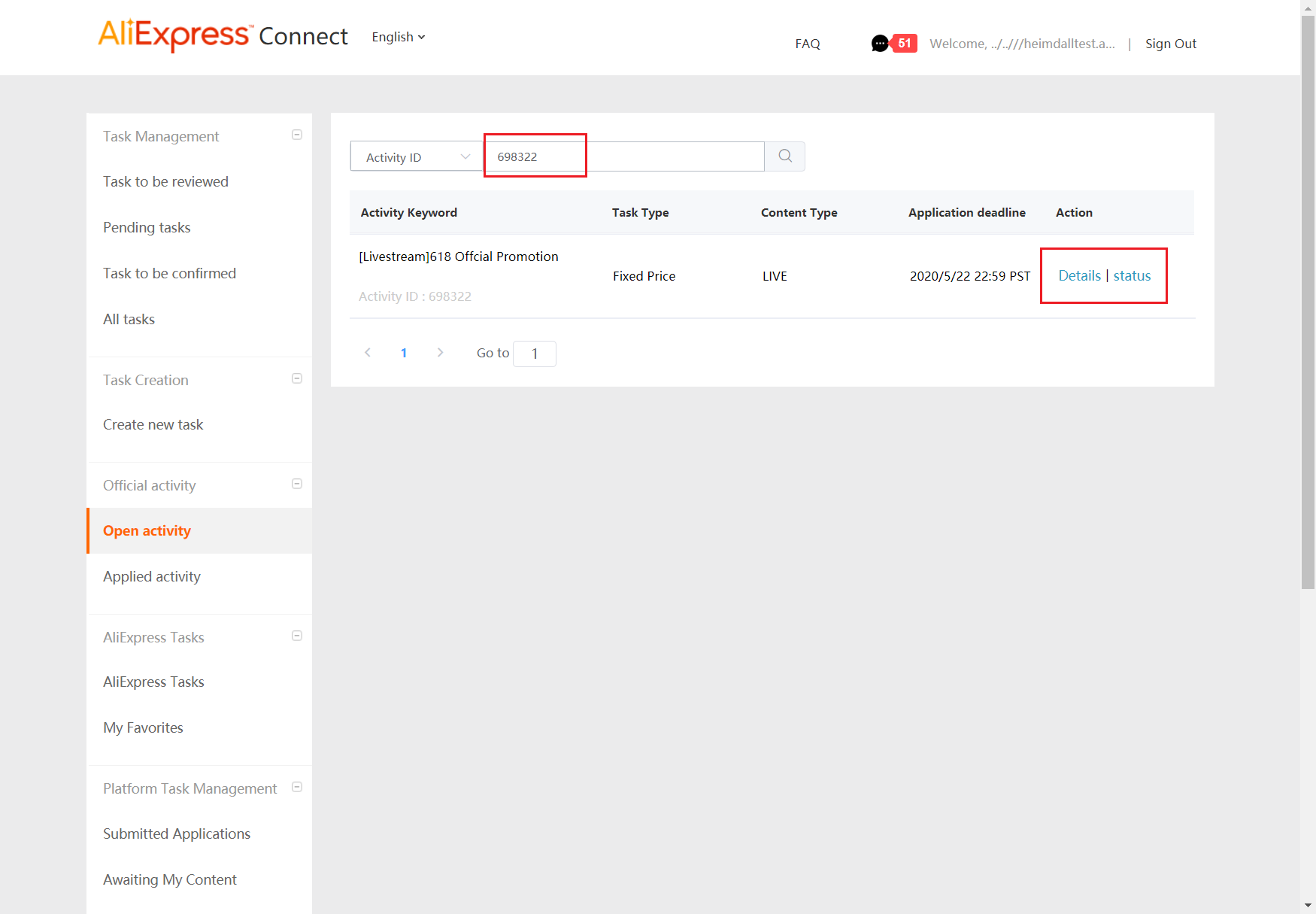
Task: Collapse the Task Management section
Action: point(297,135)
